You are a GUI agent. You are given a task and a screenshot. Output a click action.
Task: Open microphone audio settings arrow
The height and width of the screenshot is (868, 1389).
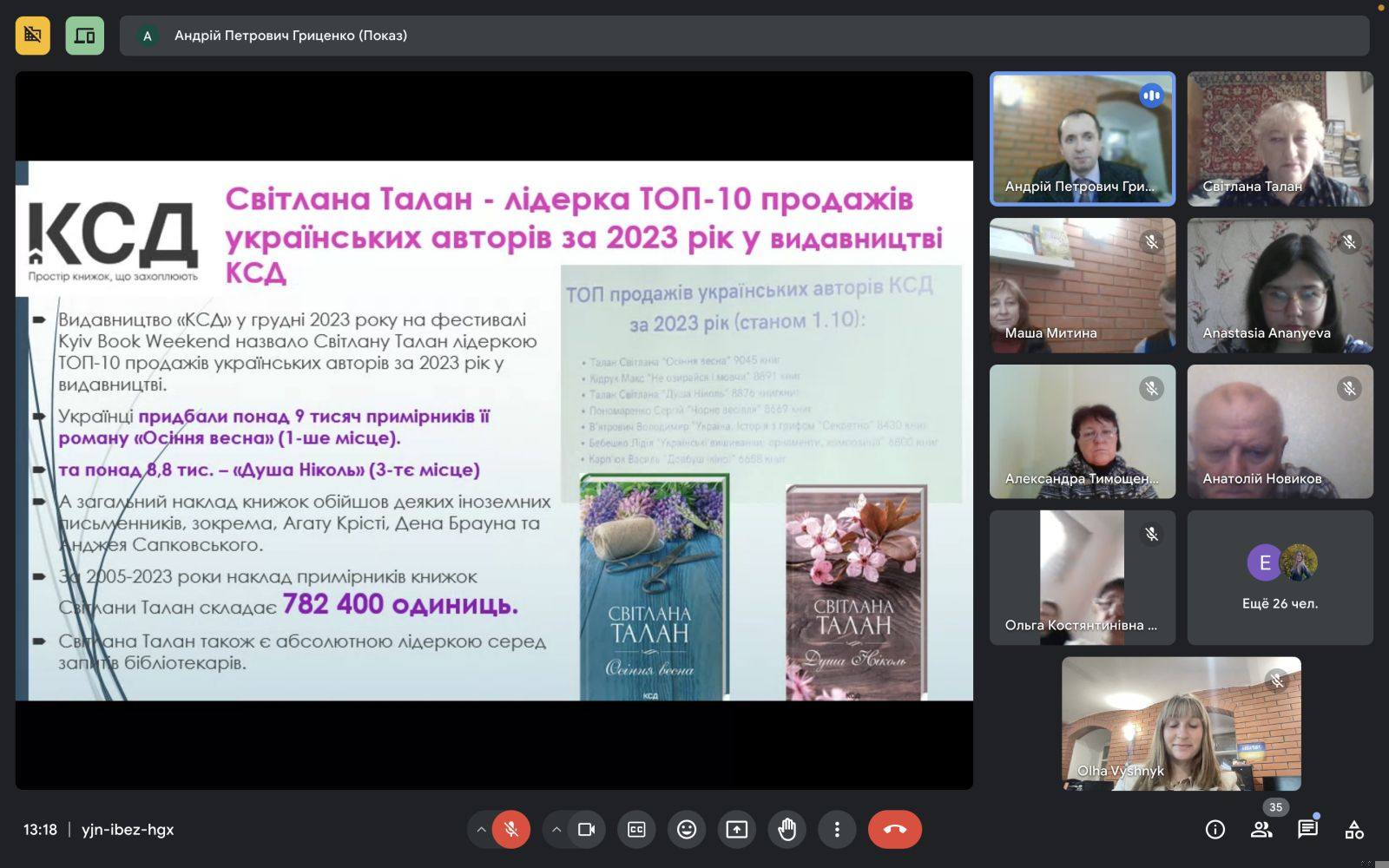pos(480,829)
